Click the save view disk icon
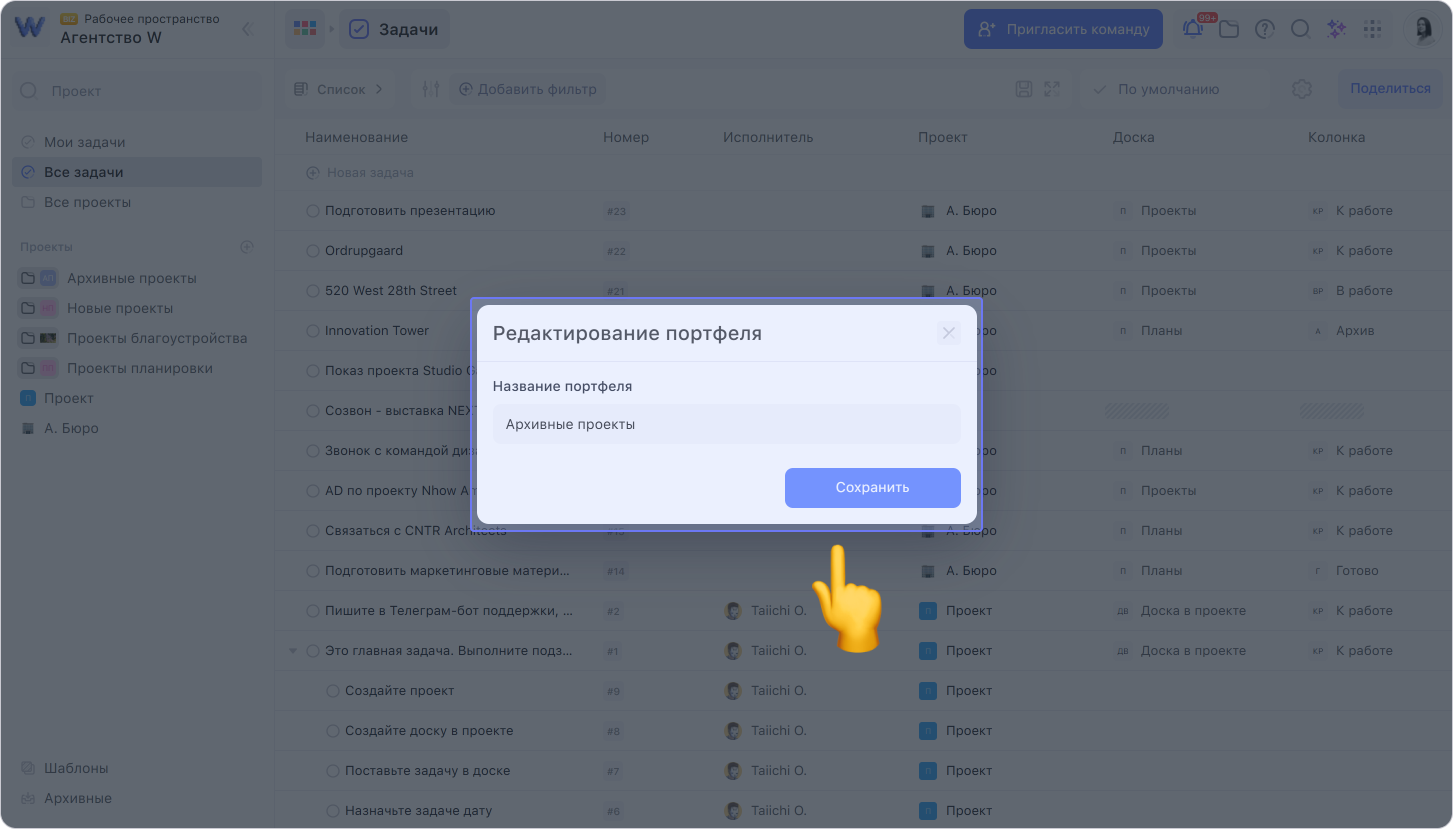 click(1023, 89)
